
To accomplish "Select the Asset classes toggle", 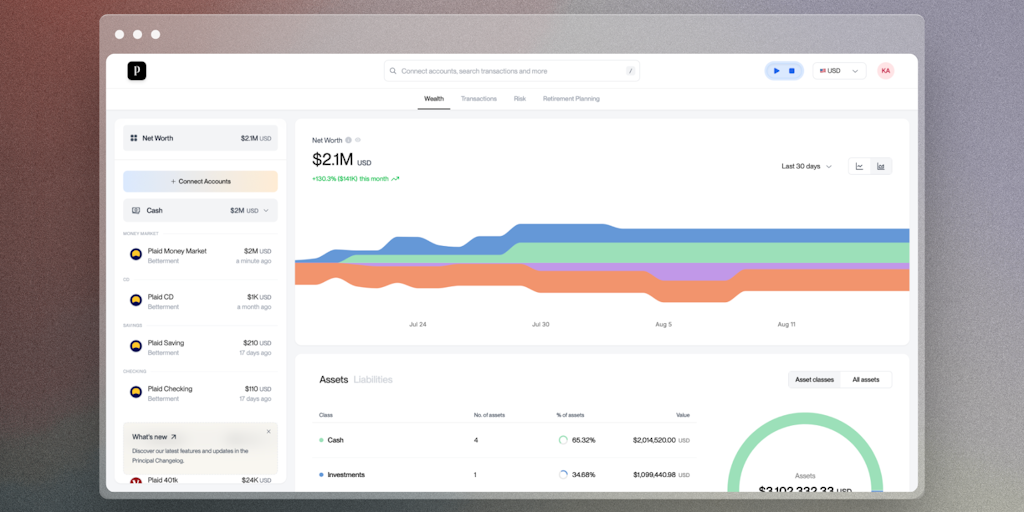I will (x=814, y=379).
